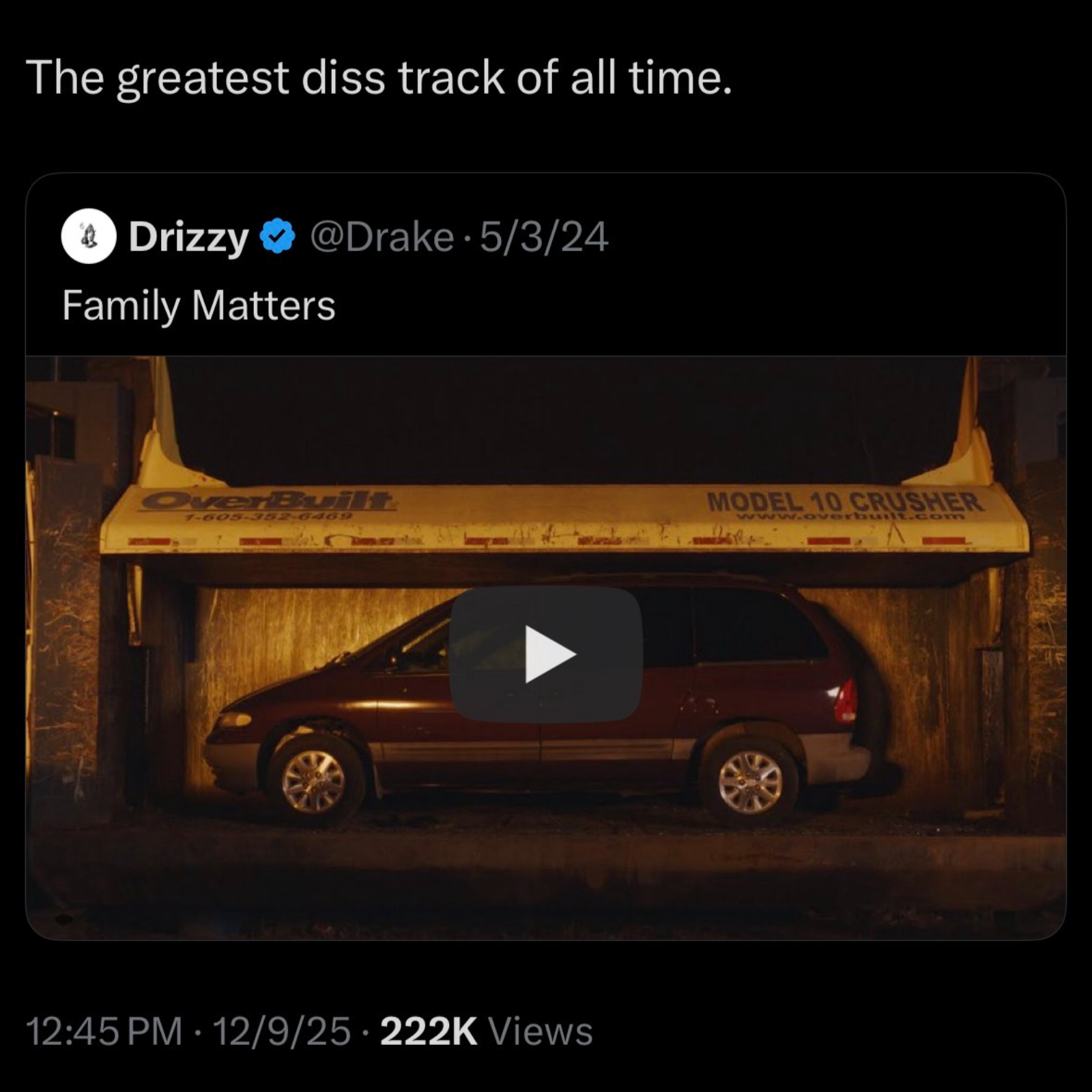Viewport: 1092px width, 1092px height.
Task: Click the blue verified badge
Action: 278,237
